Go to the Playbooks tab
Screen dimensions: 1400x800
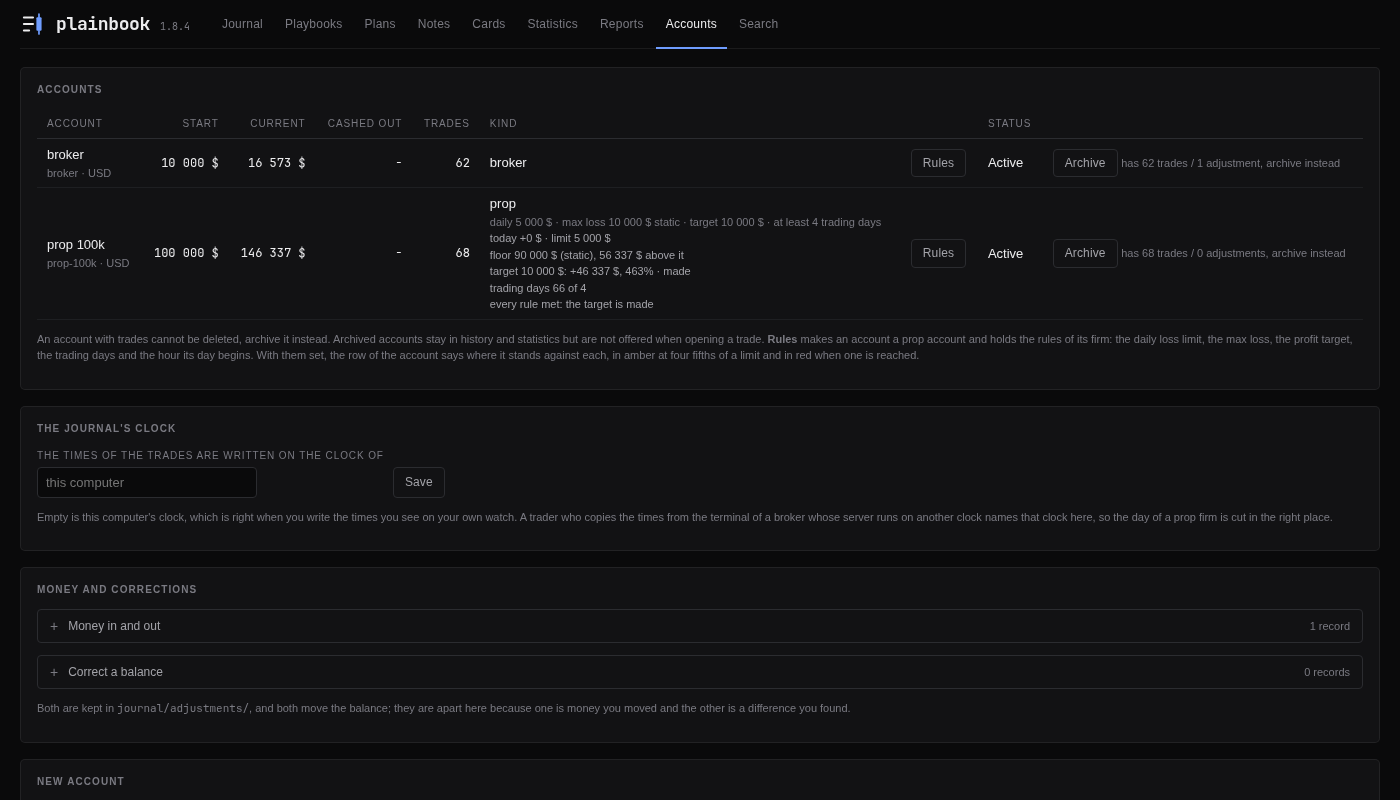click(313, 24)
